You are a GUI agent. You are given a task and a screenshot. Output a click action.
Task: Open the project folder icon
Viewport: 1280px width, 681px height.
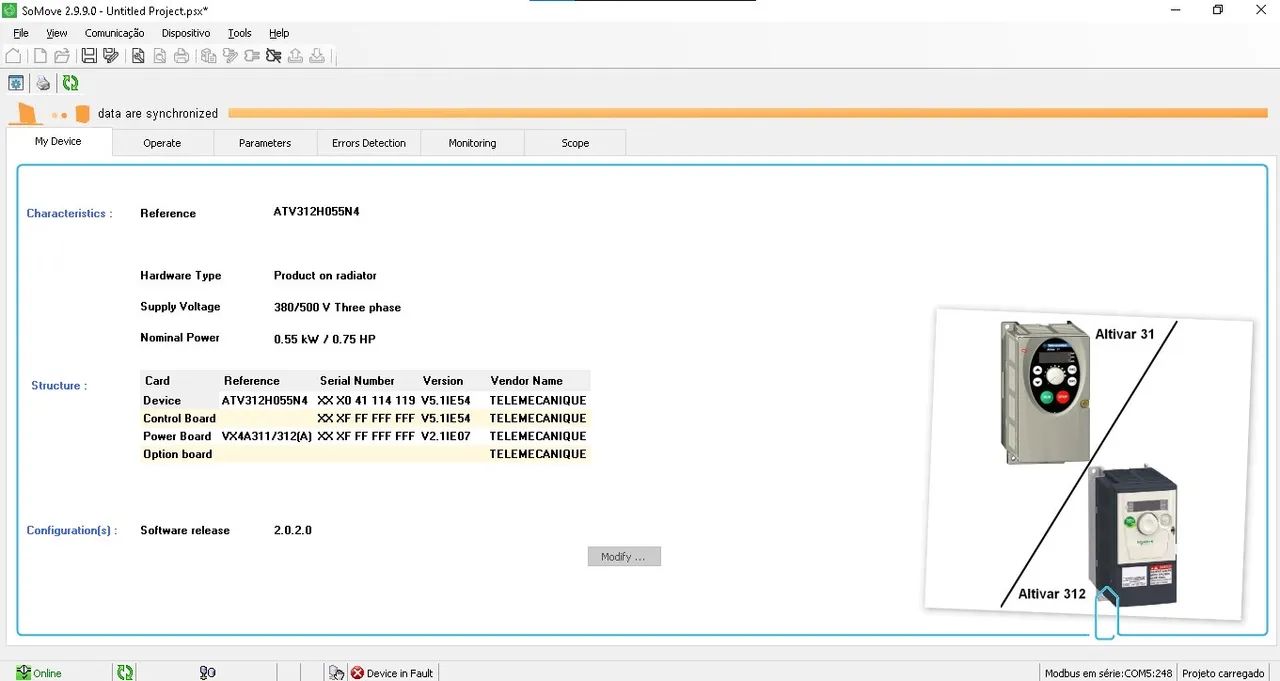62,56
